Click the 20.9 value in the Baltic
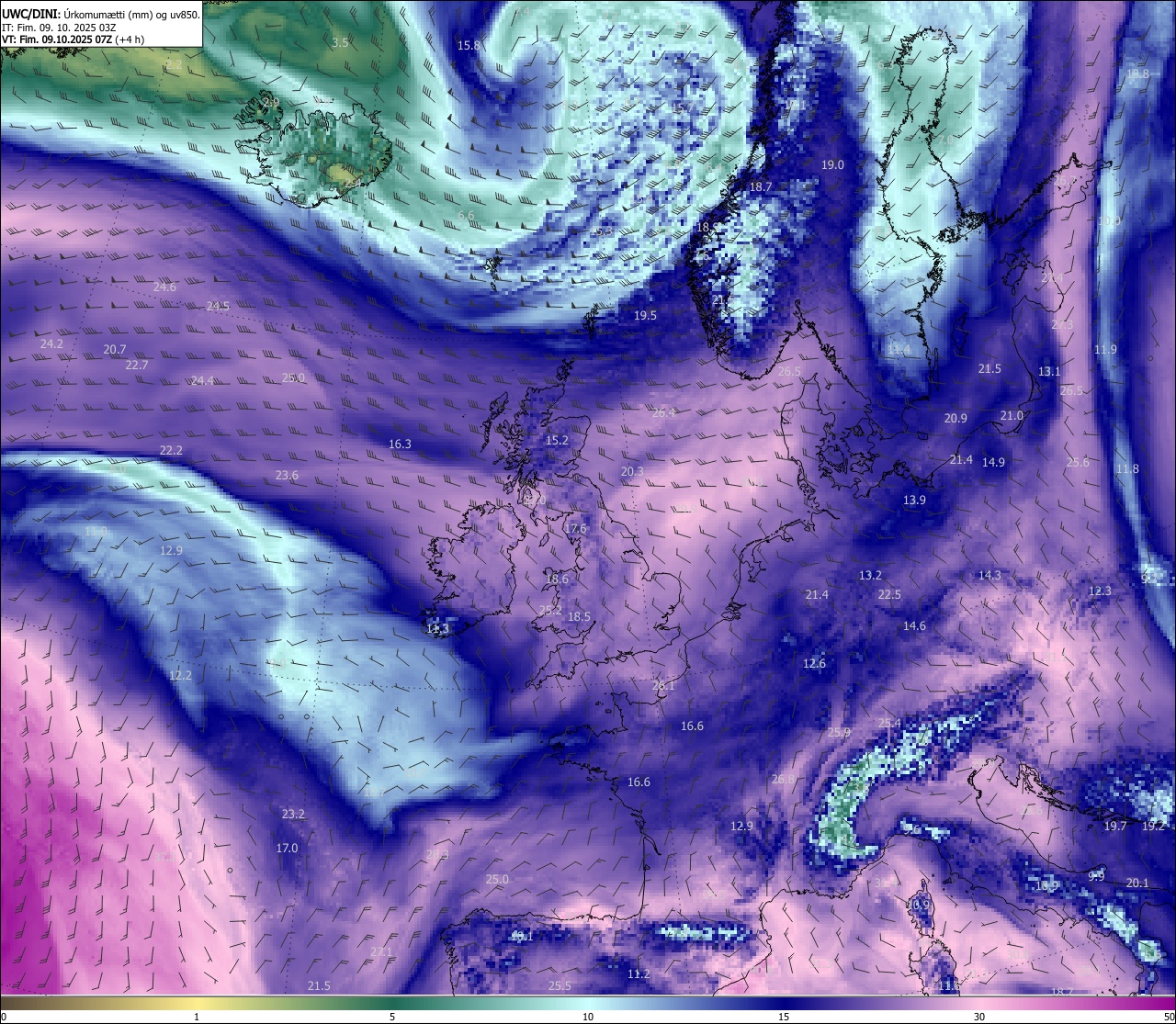The width and height of the screenshot is (1176, 1024). click(x=955, y=419)
